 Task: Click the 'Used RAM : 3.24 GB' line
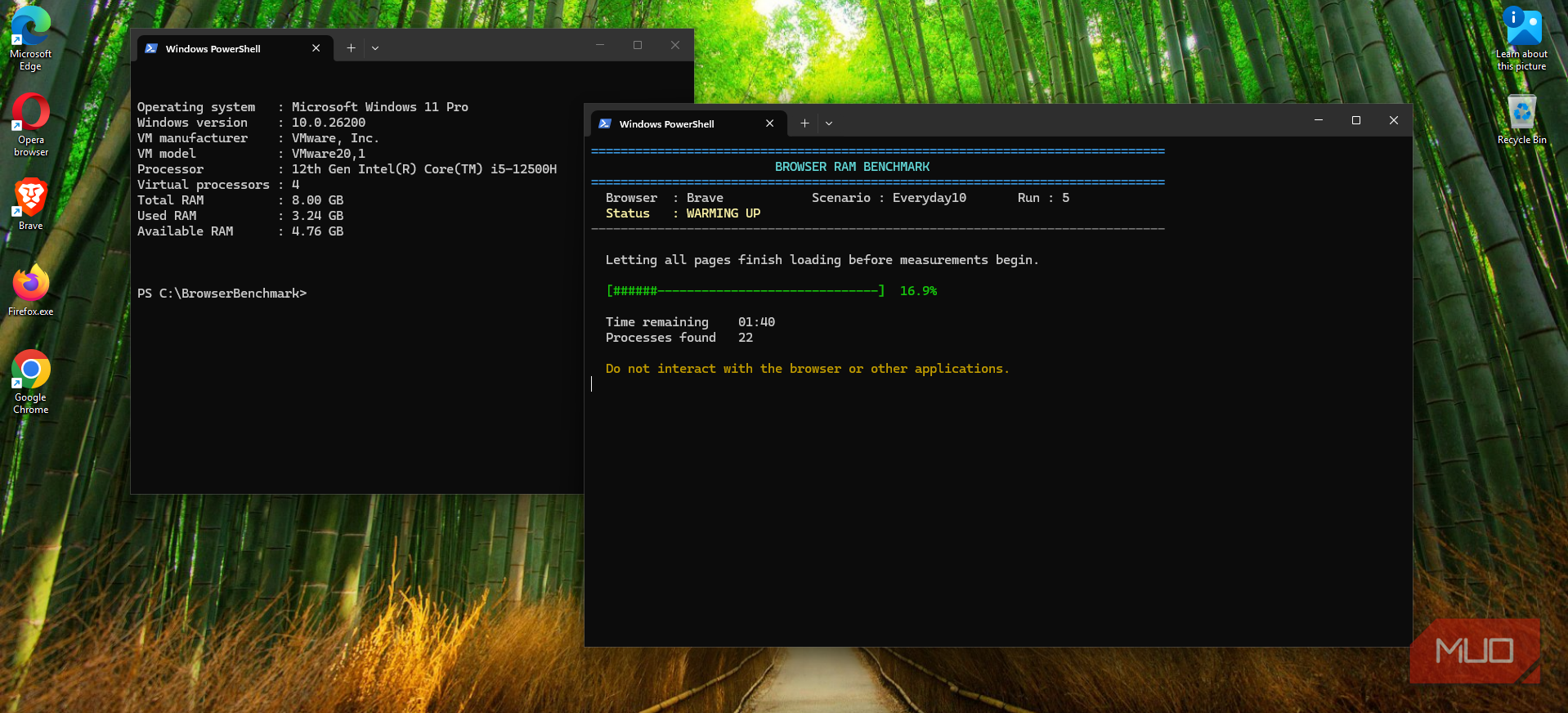240,216
